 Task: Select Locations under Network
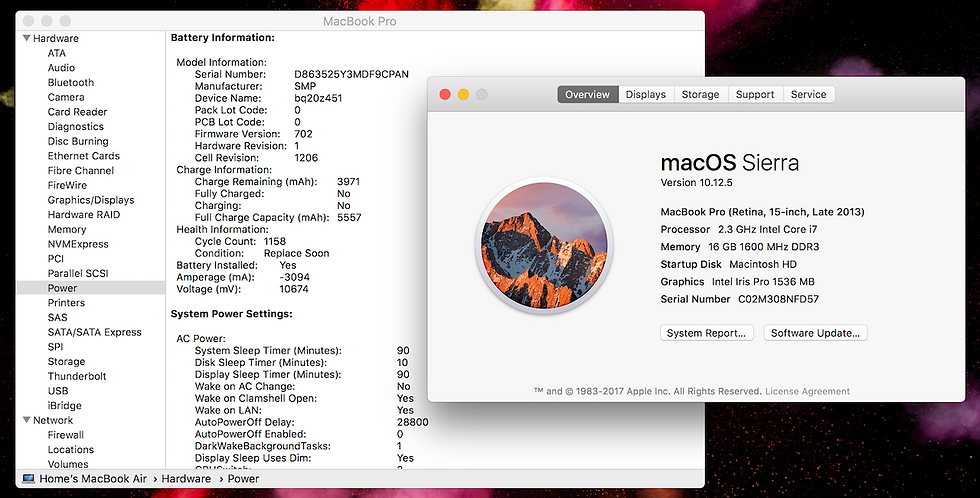point(71,449)
